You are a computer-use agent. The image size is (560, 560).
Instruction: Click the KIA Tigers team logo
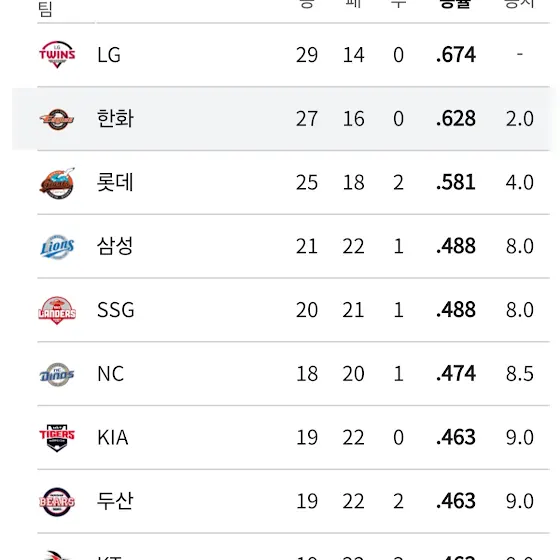point(57,438)
